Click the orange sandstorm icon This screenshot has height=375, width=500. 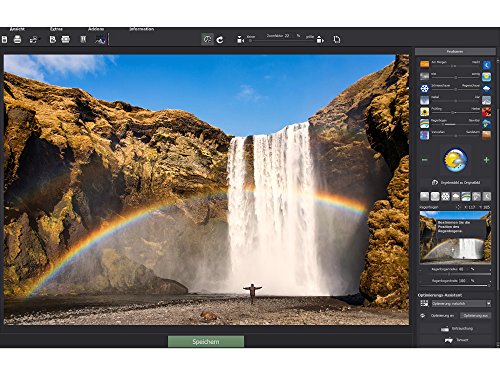(x=487, y=135)
